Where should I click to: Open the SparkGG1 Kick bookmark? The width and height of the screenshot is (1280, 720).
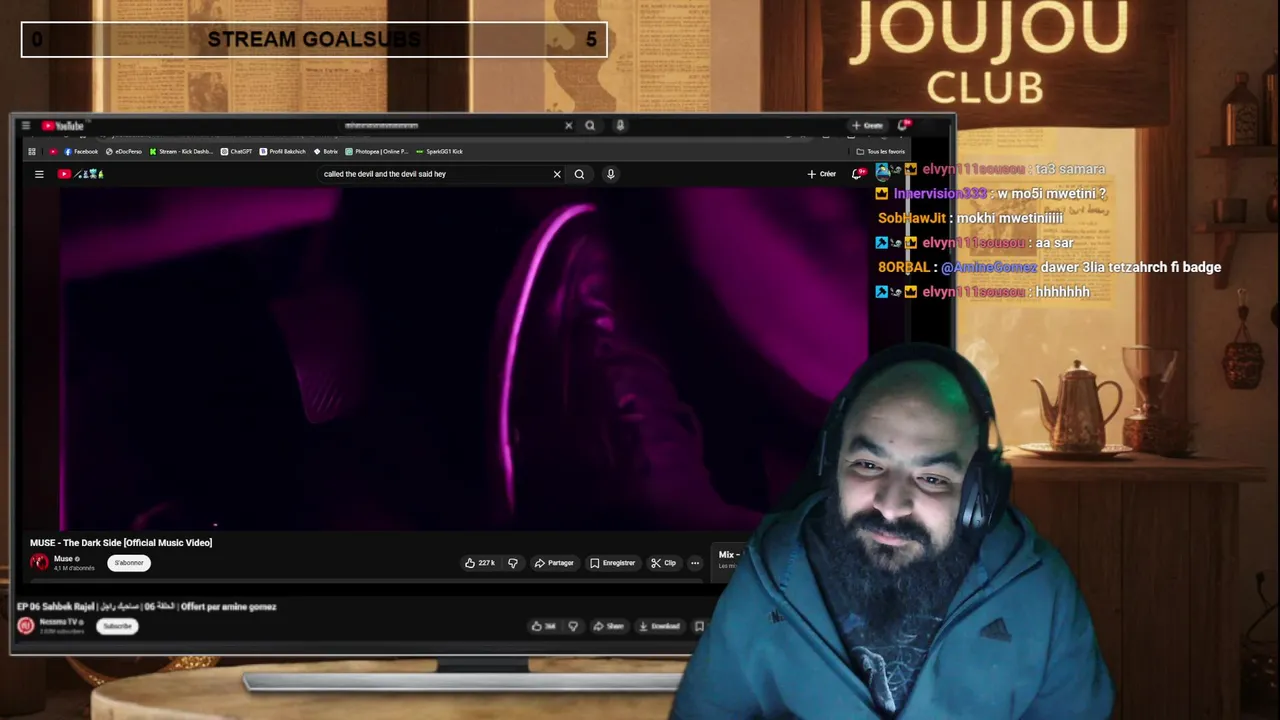point(440,152)
